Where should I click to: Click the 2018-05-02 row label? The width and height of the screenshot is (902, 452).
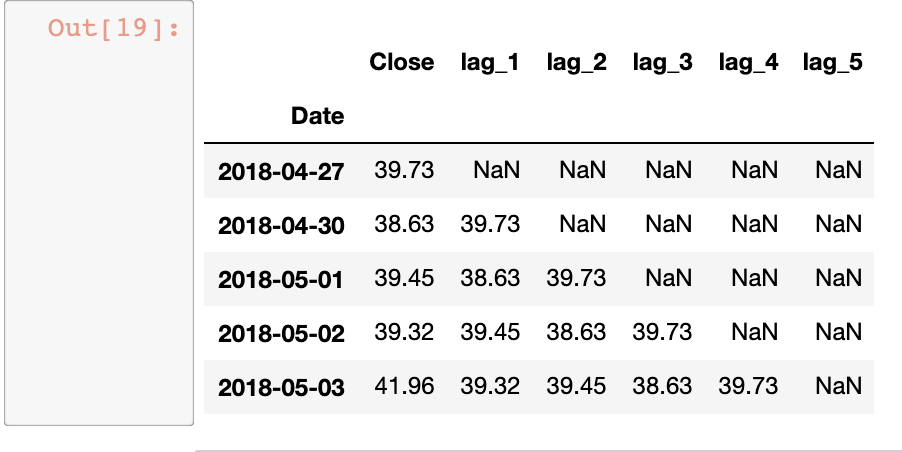coord(281,333)
